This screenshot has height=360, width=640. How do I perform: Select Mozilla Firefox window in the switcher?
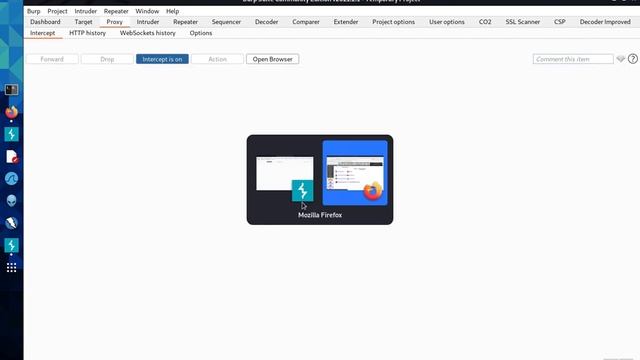point(355,173)
